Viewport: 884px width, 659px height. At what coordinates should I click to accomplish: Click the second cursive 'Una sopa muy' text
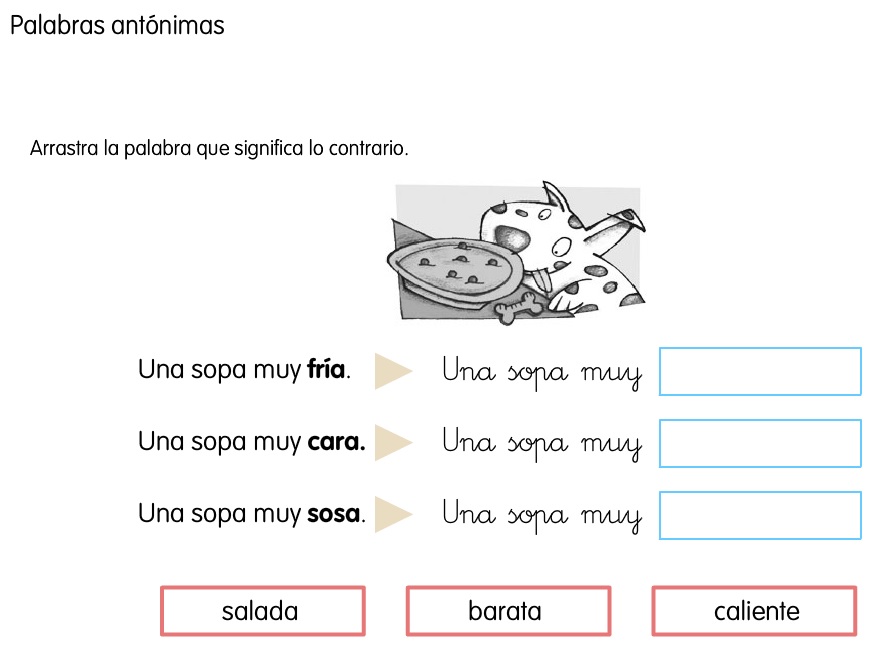(542, 444)
